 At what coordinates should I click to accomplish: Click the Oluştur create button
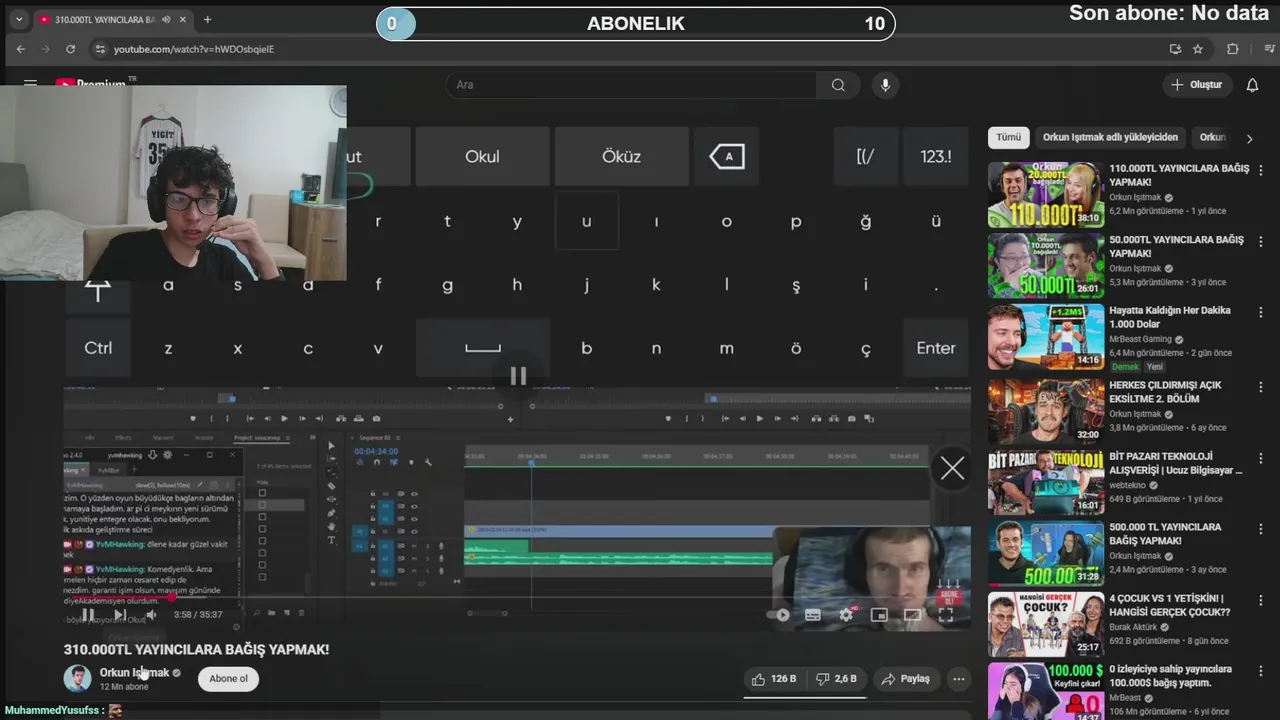(1196, 85)
